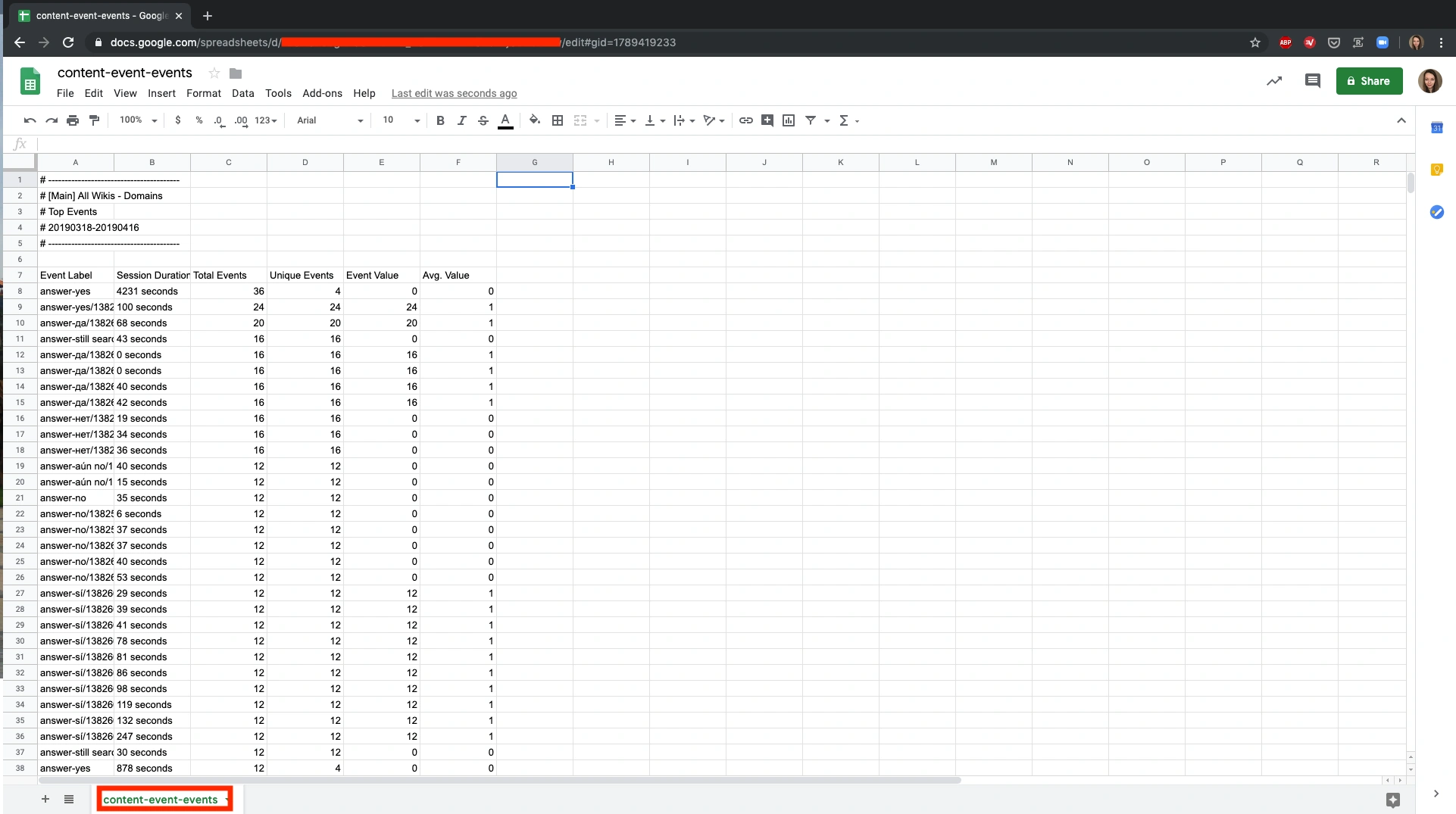Toggle bold formatting

pos(440,120)
